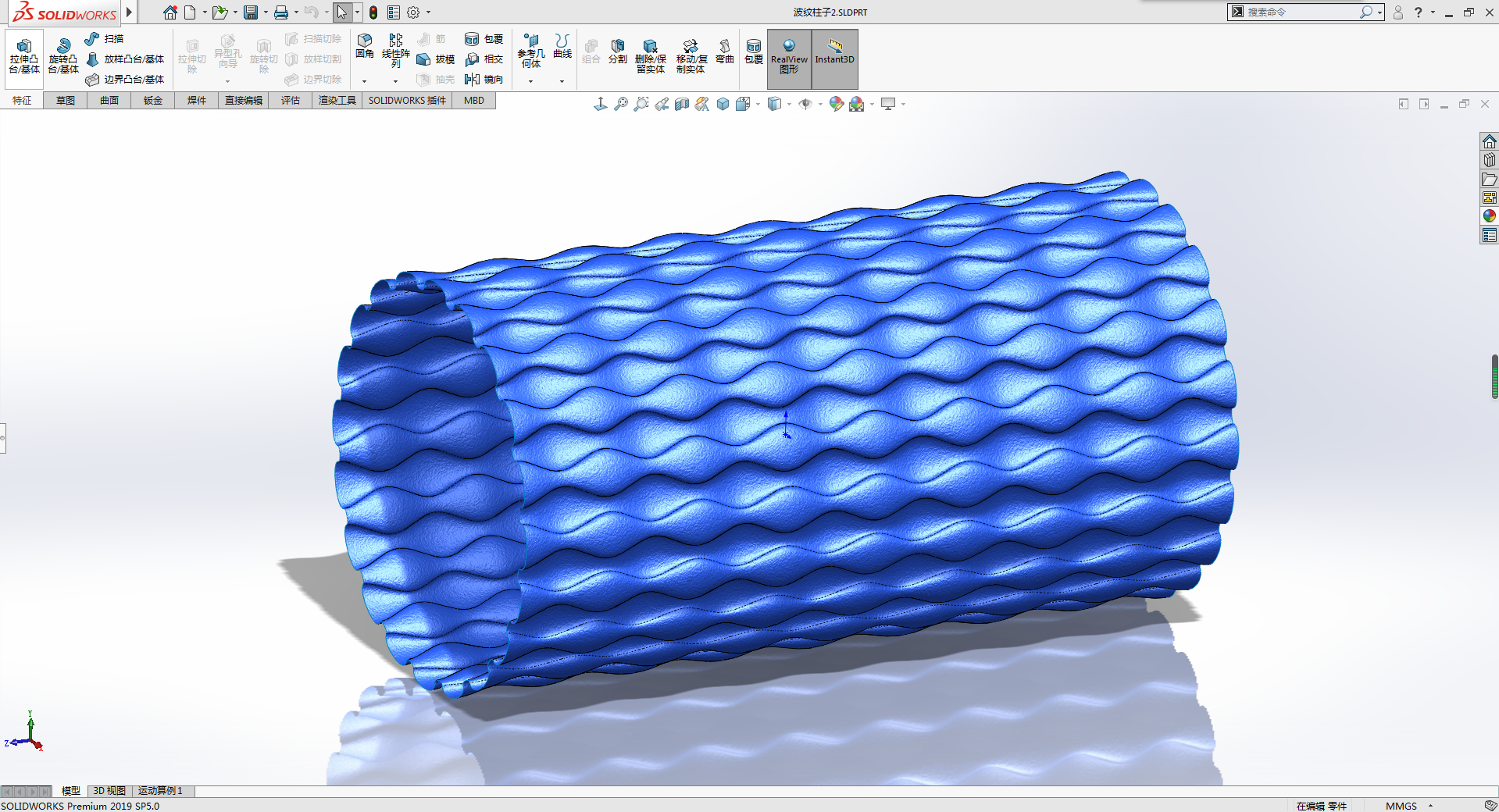Click the Previous View icon
The height and width of the screenshot is (812, 1499).
point(662,104)
